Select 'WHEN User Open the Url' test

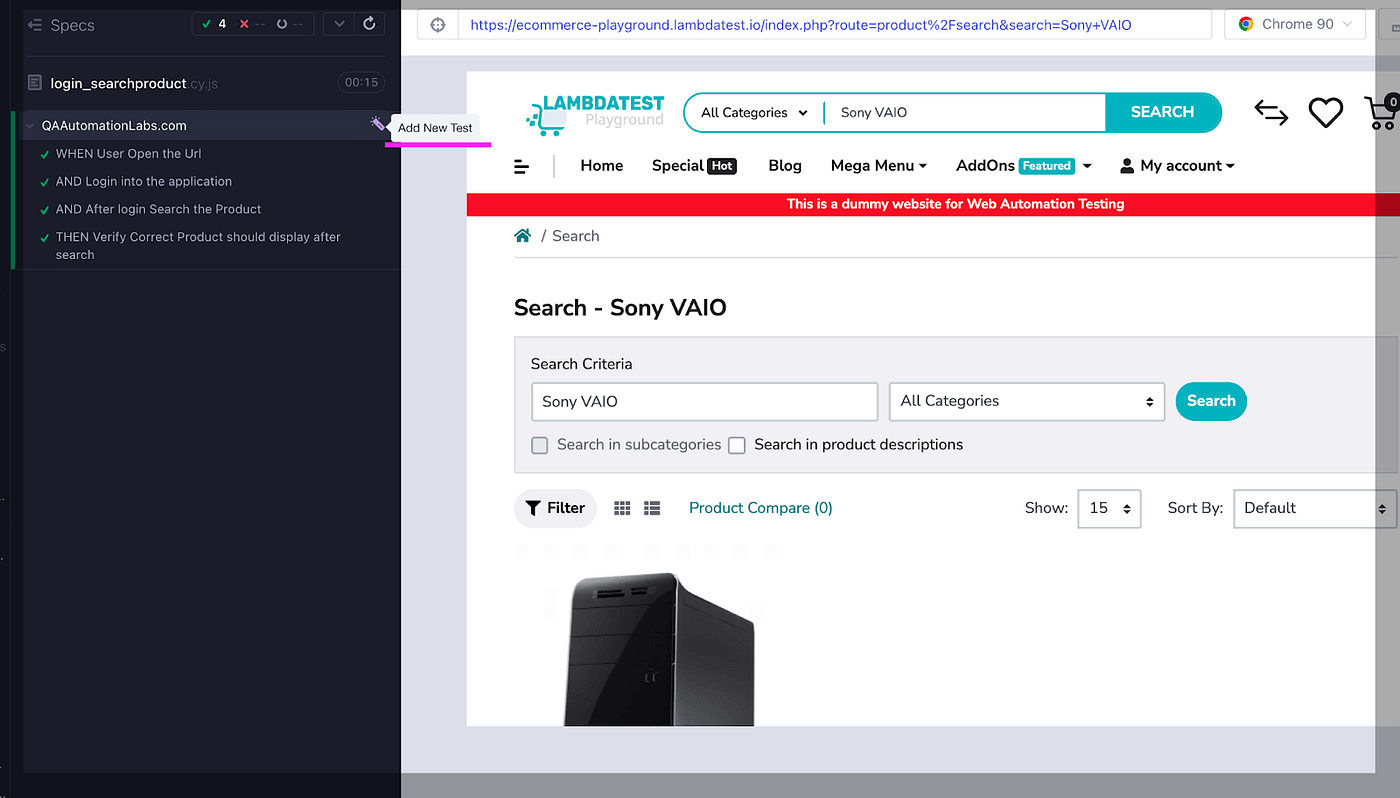pyautogui.click(x=128, y=154)
